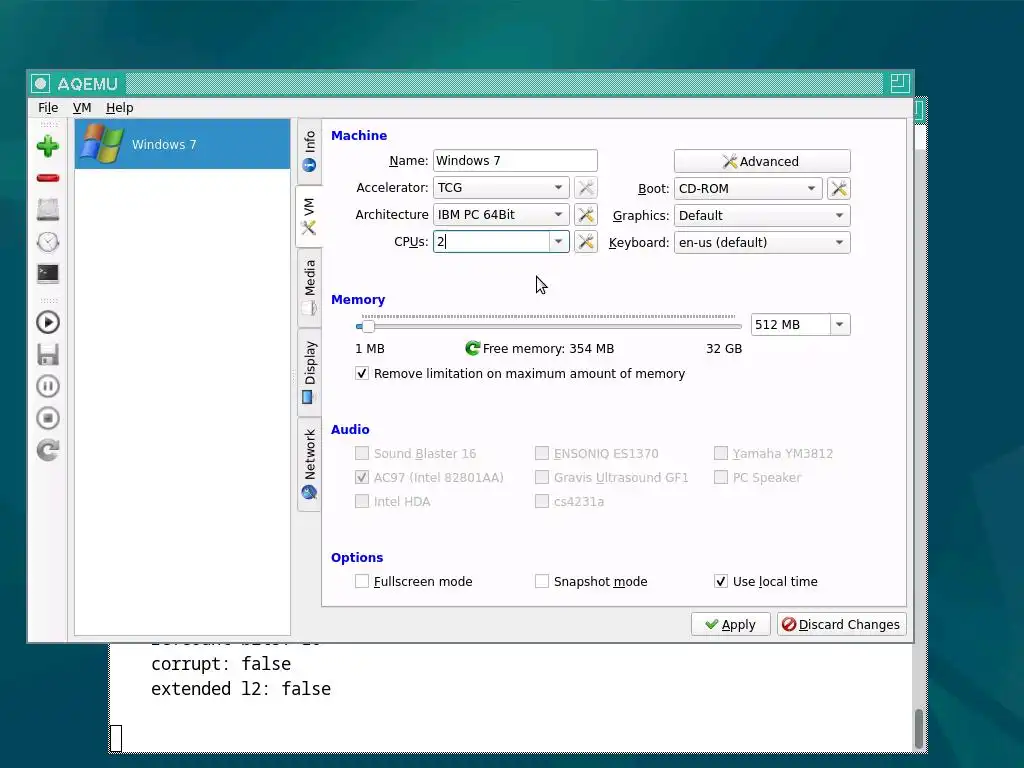Enable Snapshot mode checkbox
Image resolution: width=1024 pixels, height=768 pixels.
pos(541,581)
